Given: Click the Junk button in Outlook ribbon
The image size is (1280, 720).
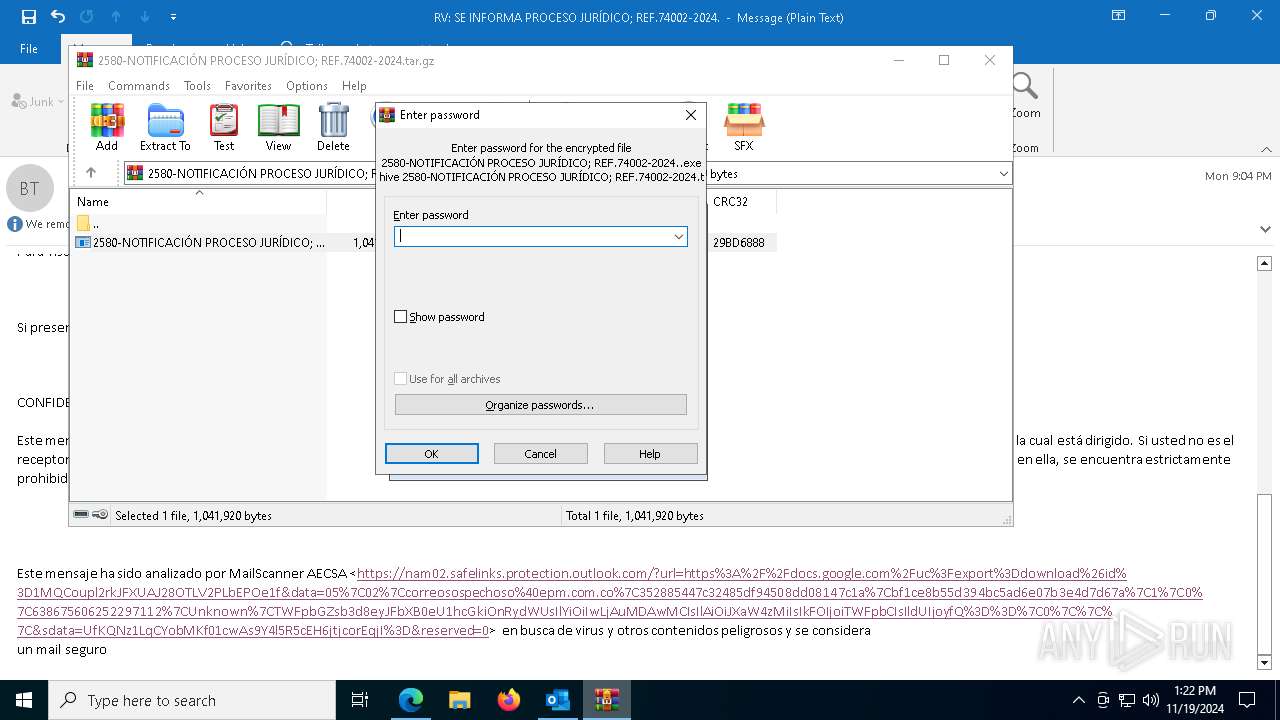Looking at the screenshot, I should click(37, 101).
